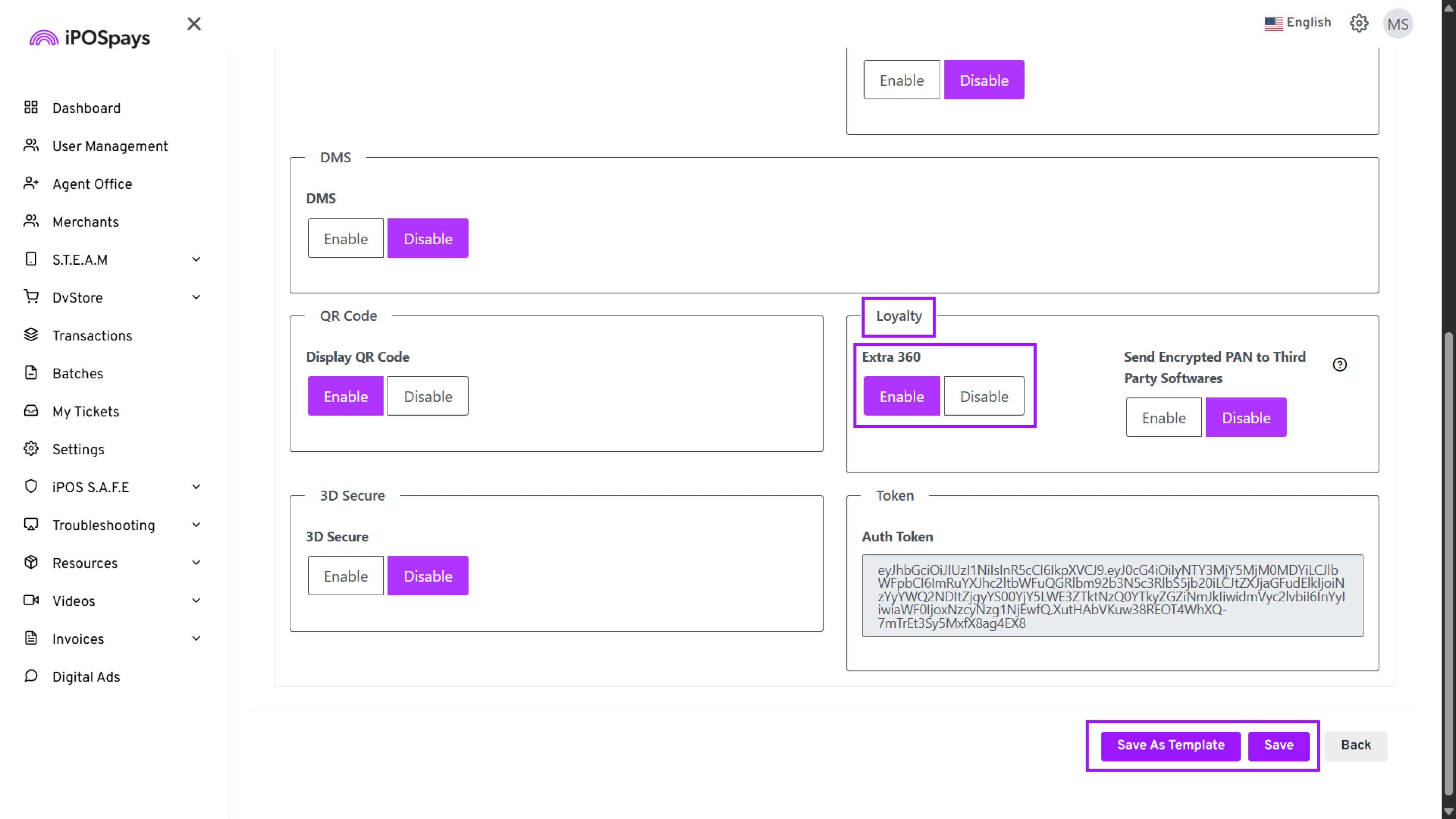1456x819 pixels.
Task: Click inside the Auth Token field
Action: coord(1112,596)
